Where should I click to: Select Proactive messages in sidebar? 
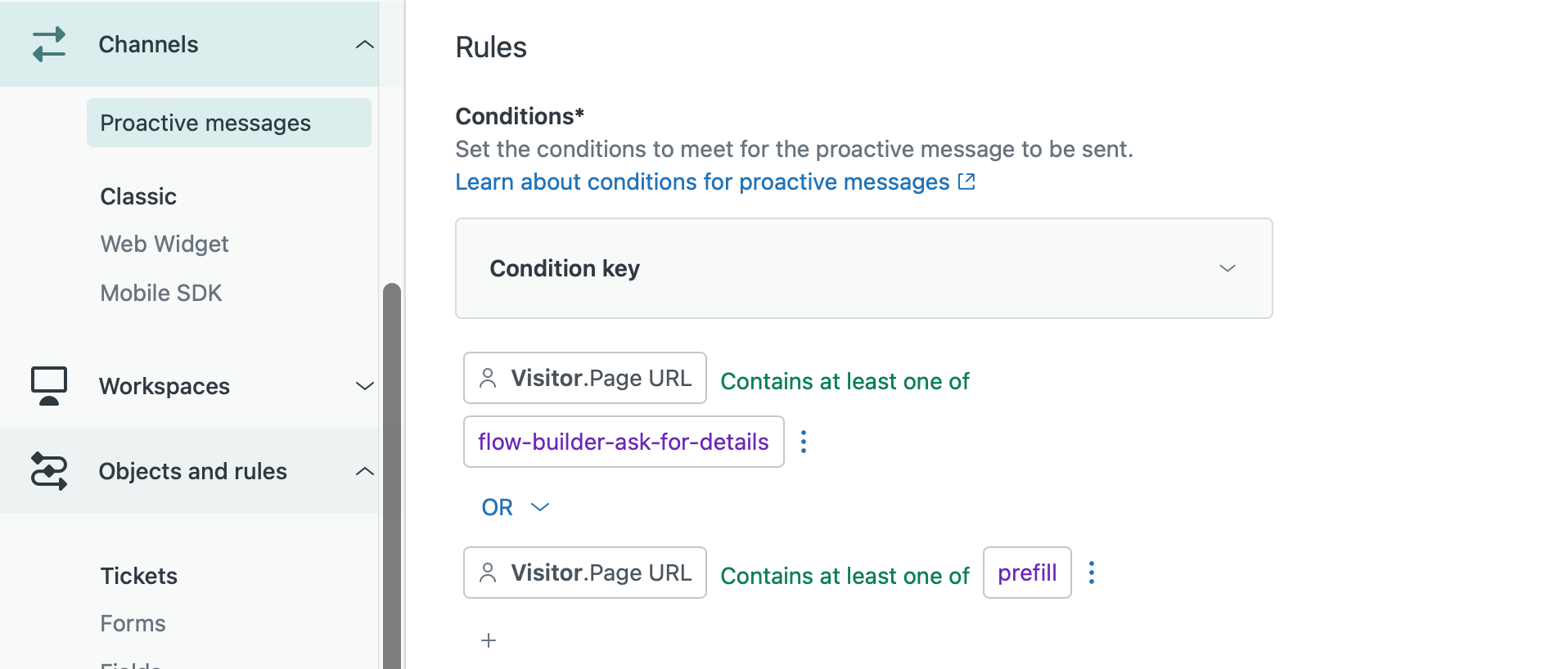tap(205, 123)
